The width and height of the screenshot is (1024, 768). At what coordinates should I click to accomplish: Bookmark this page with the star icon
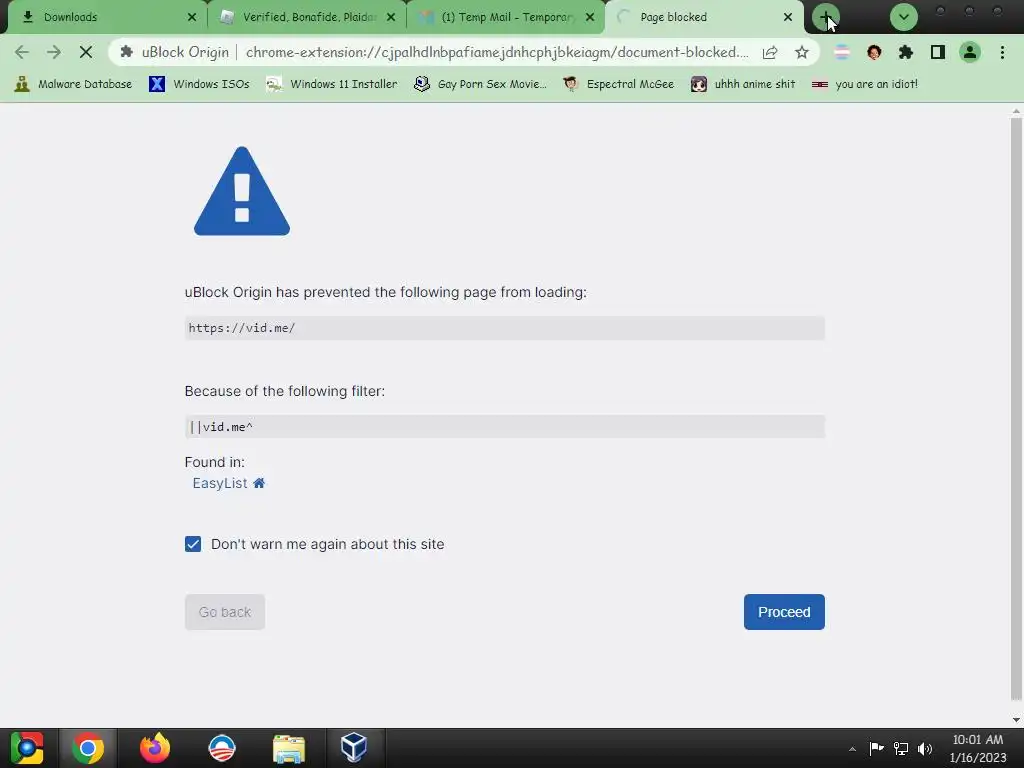[x=802, y=52]
